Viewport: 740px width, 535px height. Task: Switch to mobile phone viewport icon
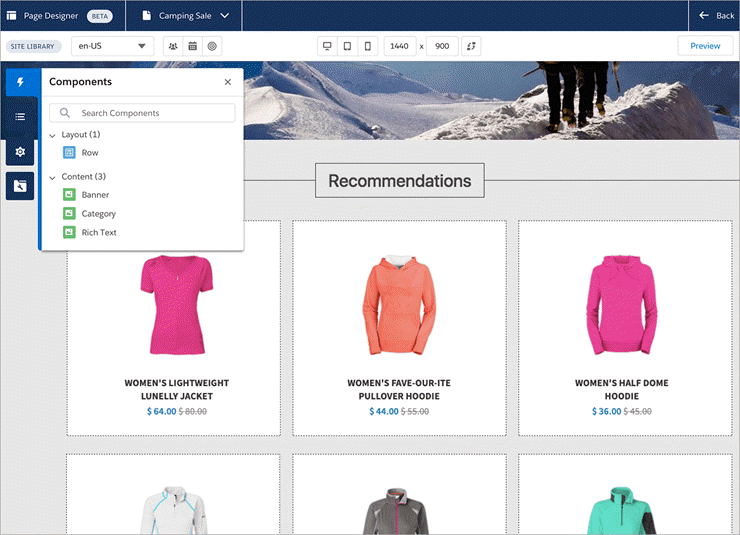point(368,46)
